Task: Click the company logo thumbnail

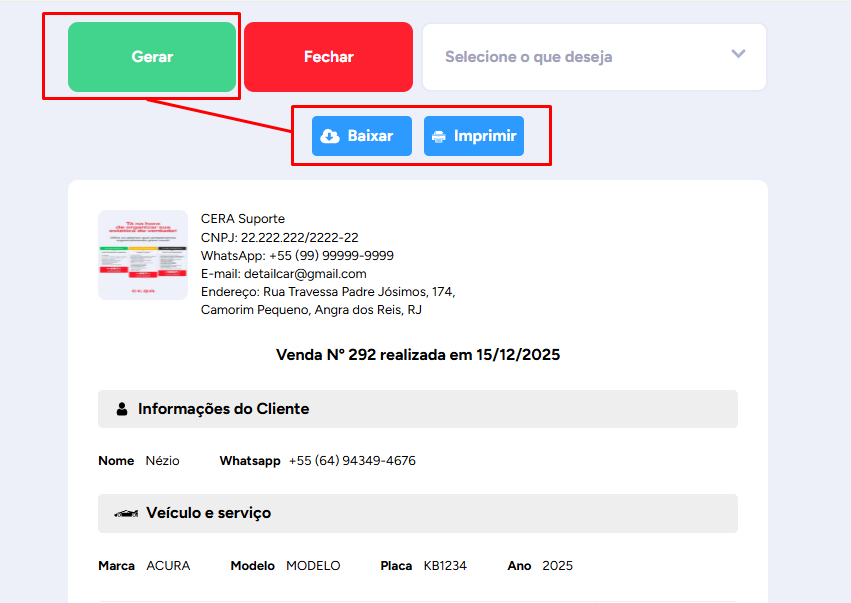Action: pyautogui.click(x=143, y=255)
